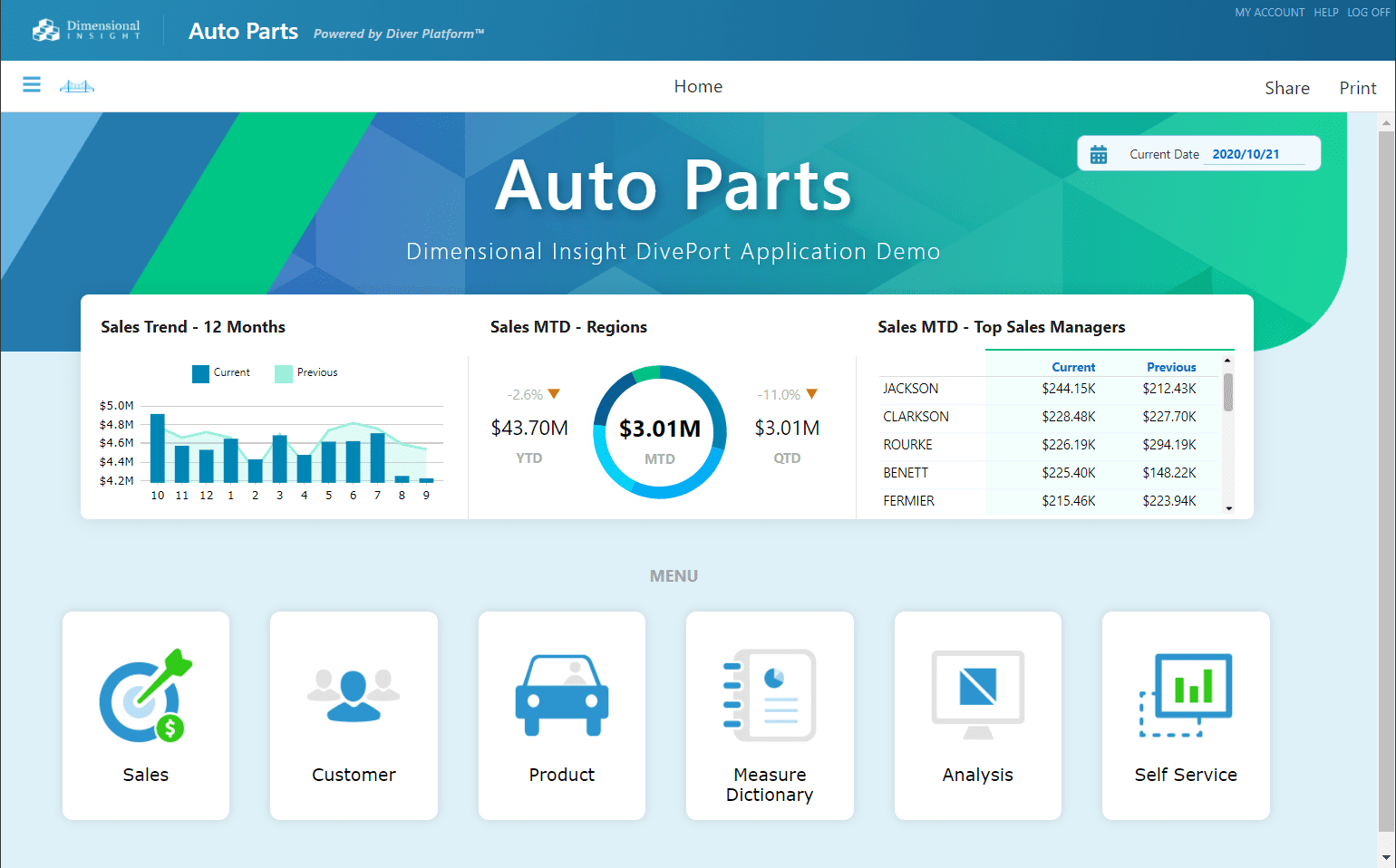
Task: Click the QTD down-trend arrow indicator
Action: 812,394
